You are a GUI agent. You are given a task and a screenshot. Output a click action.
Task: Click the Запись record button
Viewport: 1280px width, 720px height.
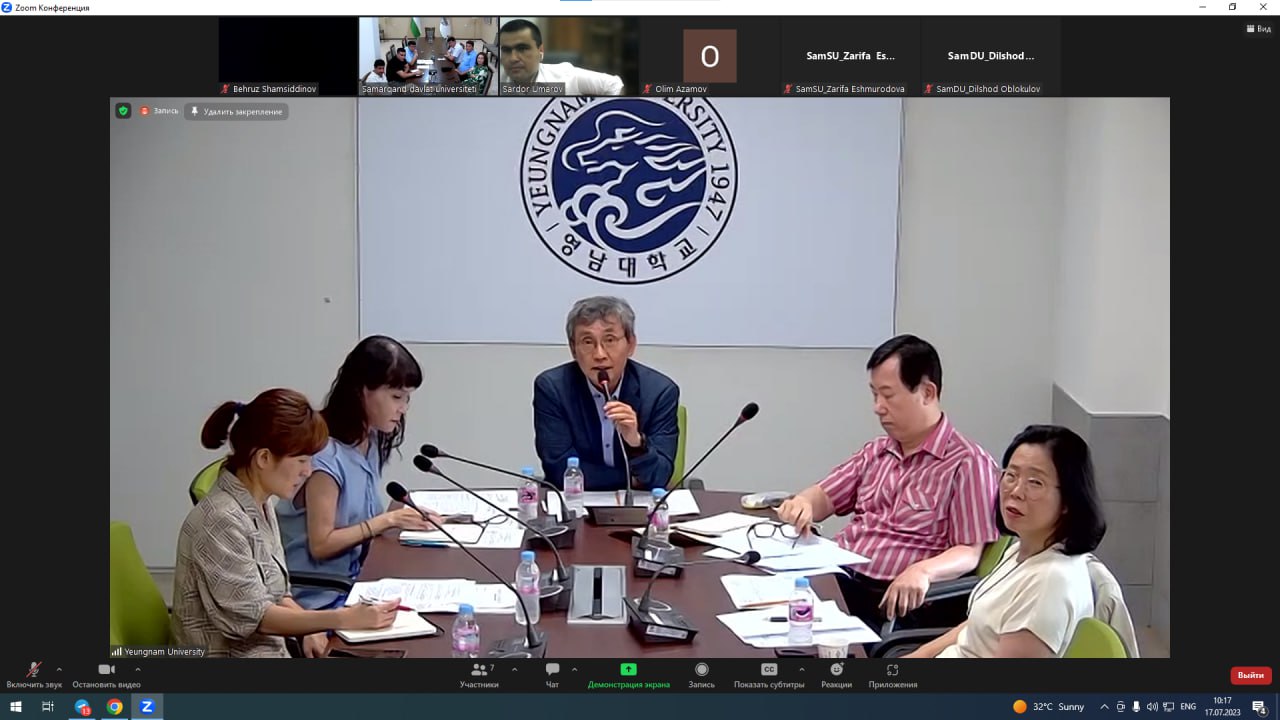701,675
